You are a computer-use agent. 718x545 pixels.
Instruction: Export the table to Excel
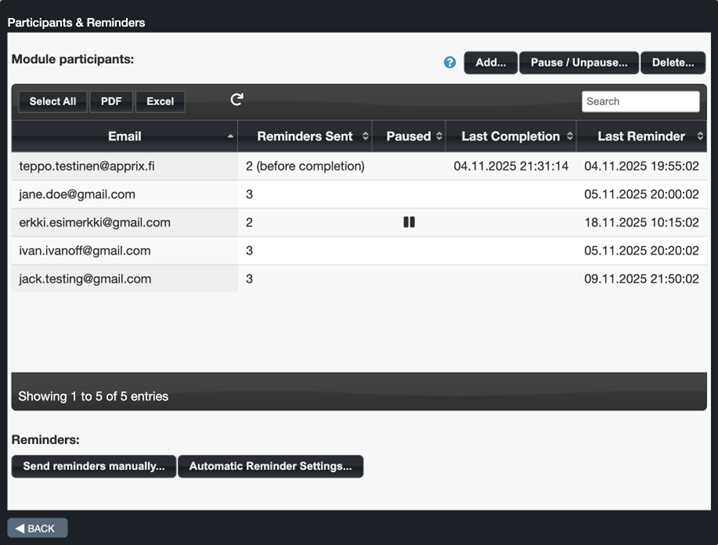click(x=160, y=101)
